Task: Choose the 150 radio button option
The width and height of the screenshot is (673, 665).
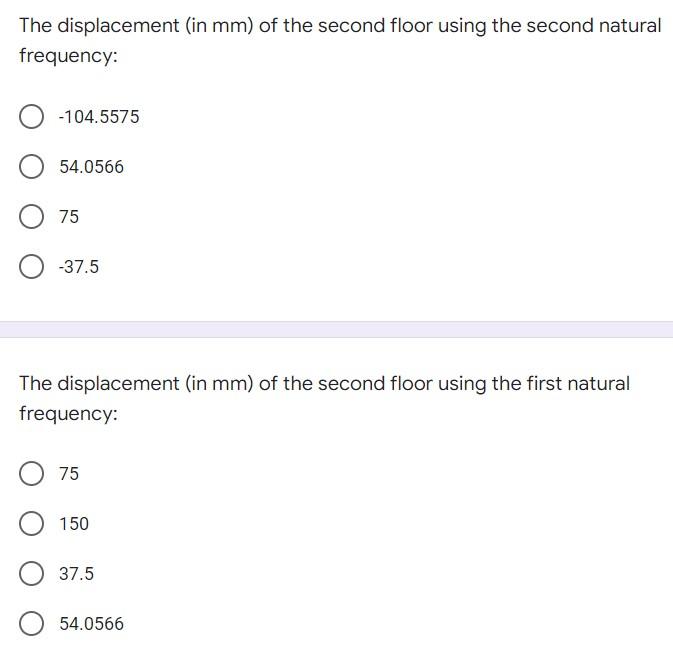Action: (x=31, y=523)
